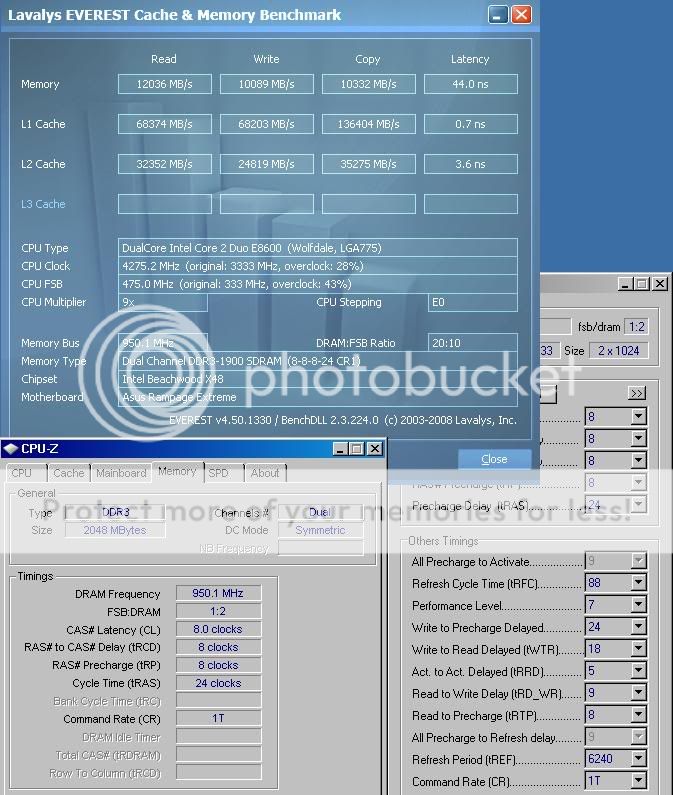Screen dimensions: 673x795
Task: Close the CPU-Z window
Action: (x=374, y=449)
